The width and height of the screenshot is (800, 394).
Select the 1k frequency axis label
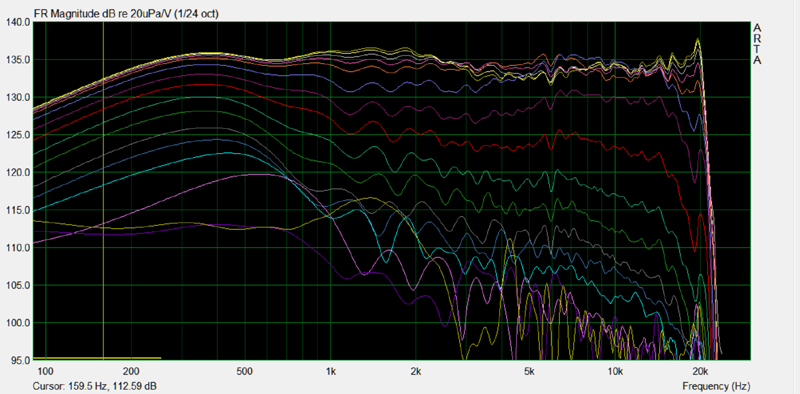tap(331, 371)
